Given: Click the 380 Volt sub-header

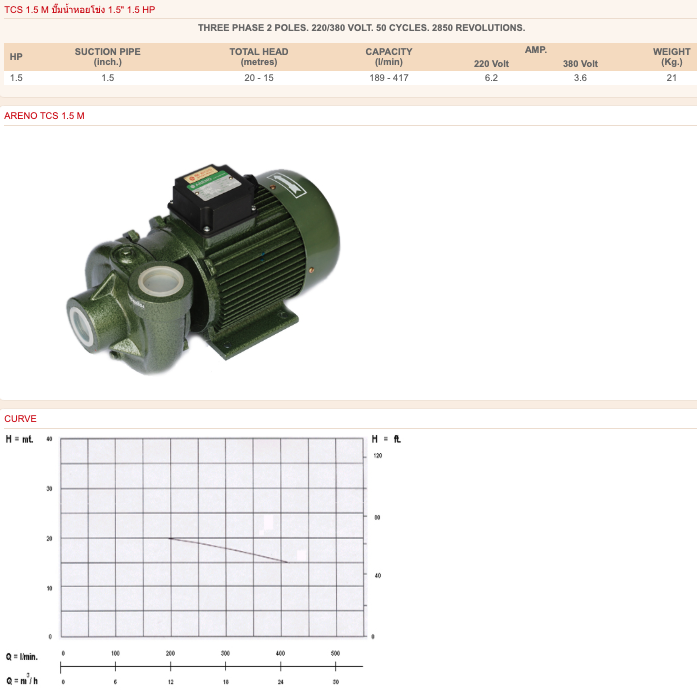Looking at the screenshot, I should pos(580,64).
